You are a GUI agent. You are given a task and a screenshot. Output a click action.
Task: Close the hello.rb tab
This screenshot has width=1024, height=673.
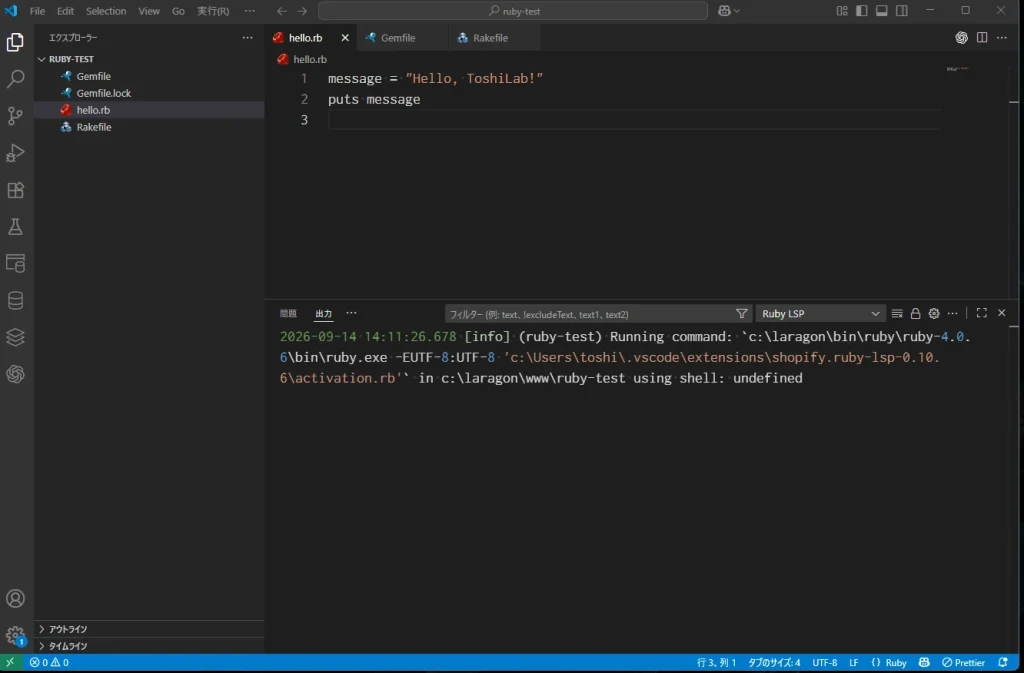point(345,37)
